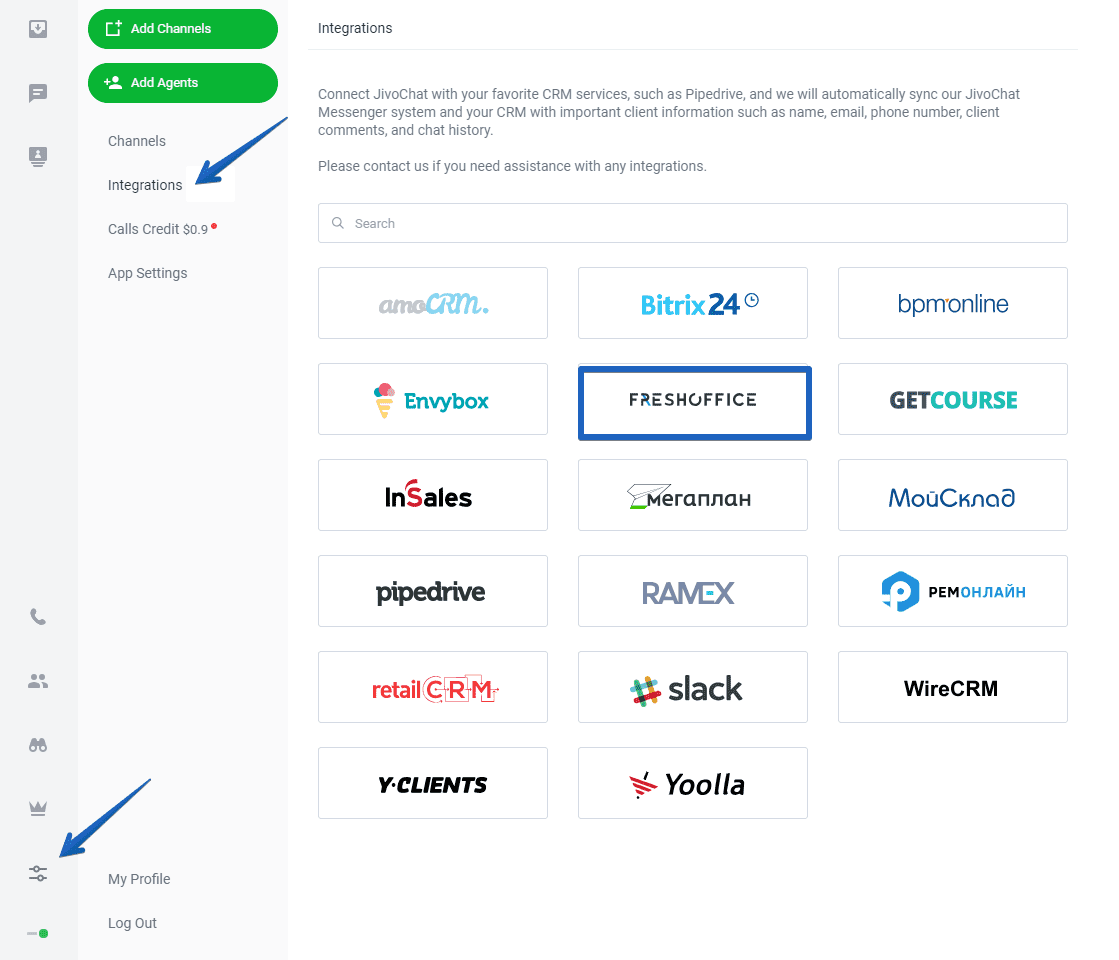Open Calls Credit menu item

(158, 229)
